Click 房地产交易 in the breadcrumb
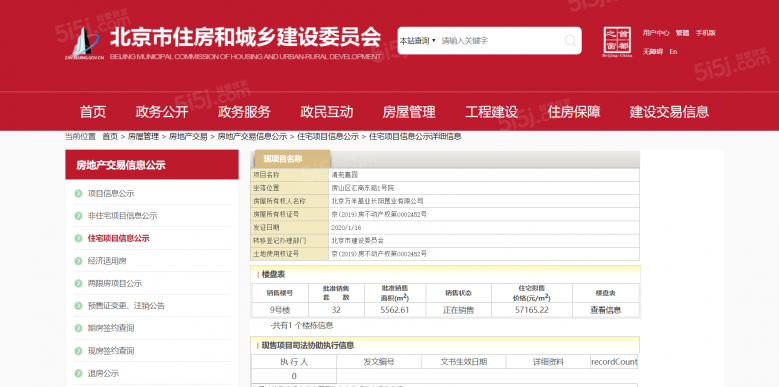This screenshot has width=779, height=387. [x=188, y=137]
